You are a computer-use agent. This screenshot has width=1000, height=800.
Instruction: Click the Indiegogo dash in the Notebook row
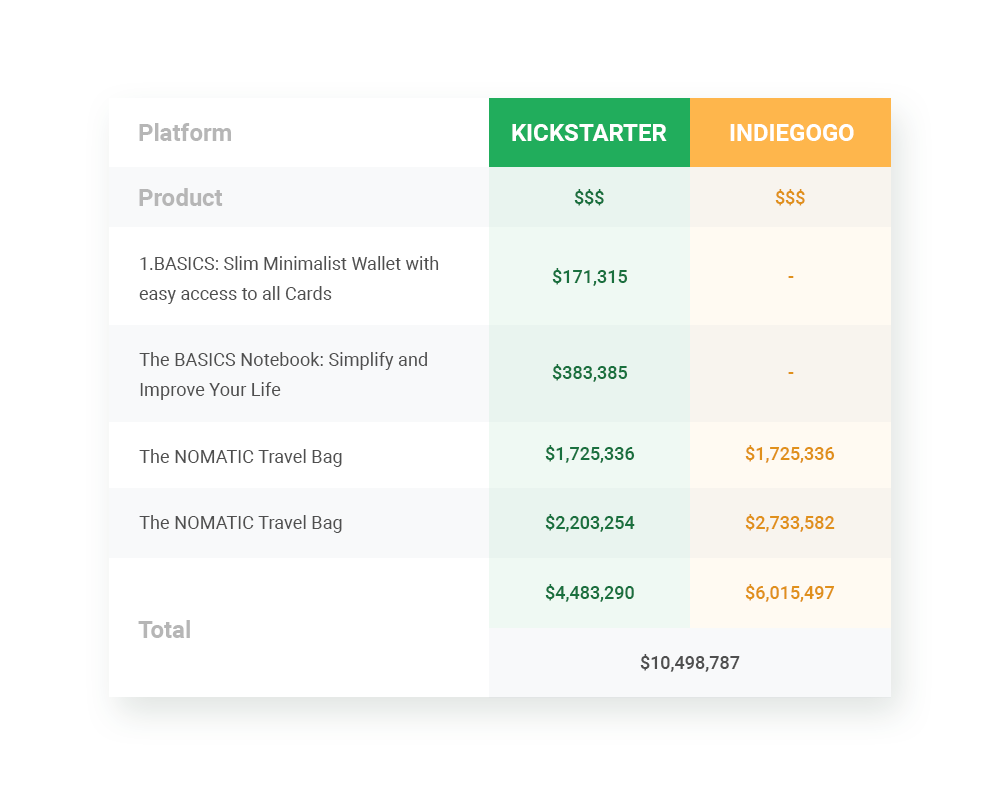click(x=791, y=373)
